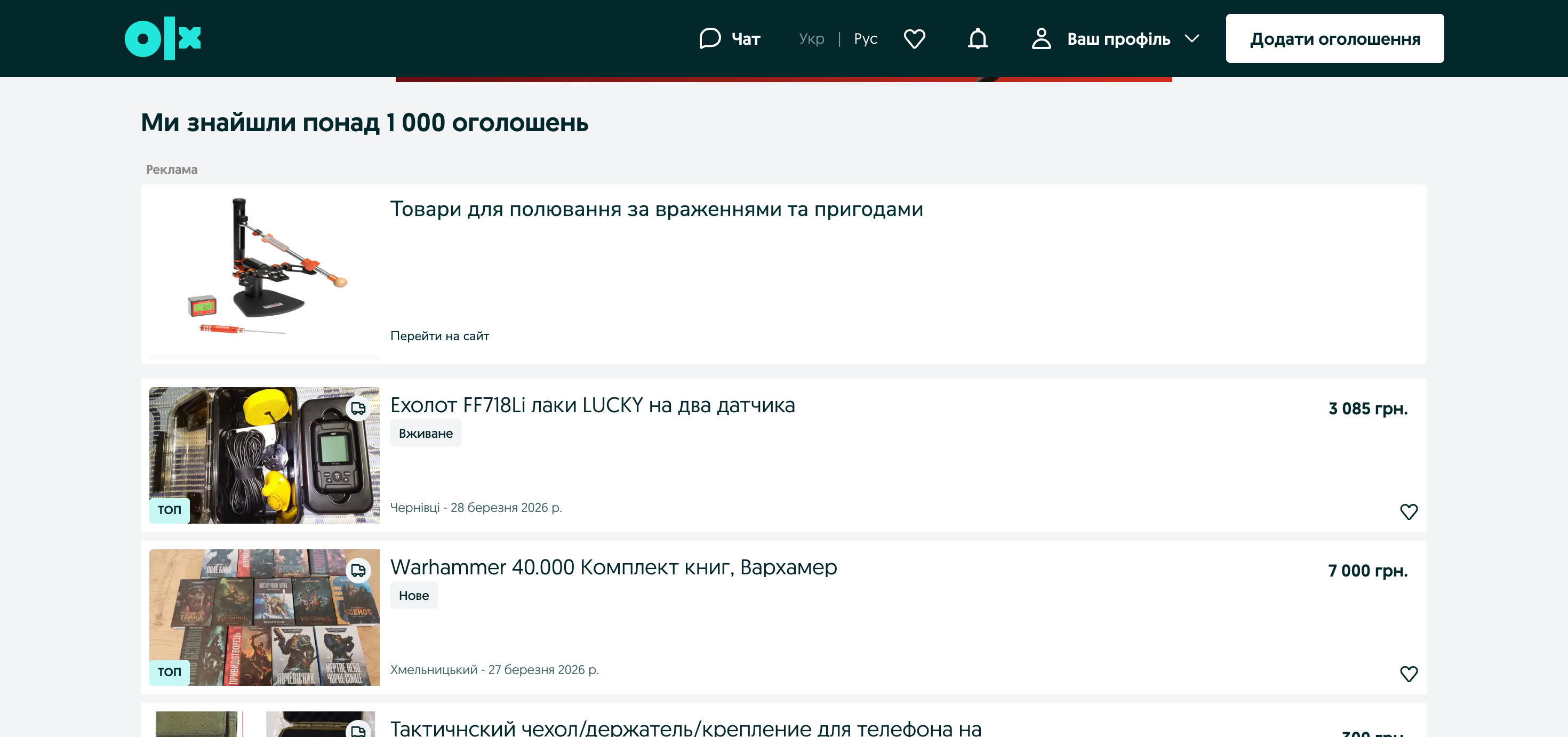Open notifications bell icon
Screen dimensions: 1568x737
978,38
